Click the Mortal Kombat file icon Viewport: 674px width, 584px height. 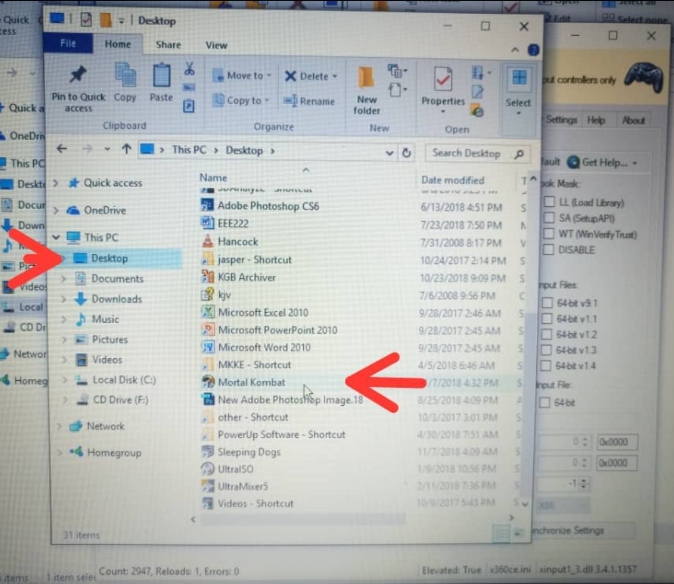pyautogui.click(x=208, y=382)
